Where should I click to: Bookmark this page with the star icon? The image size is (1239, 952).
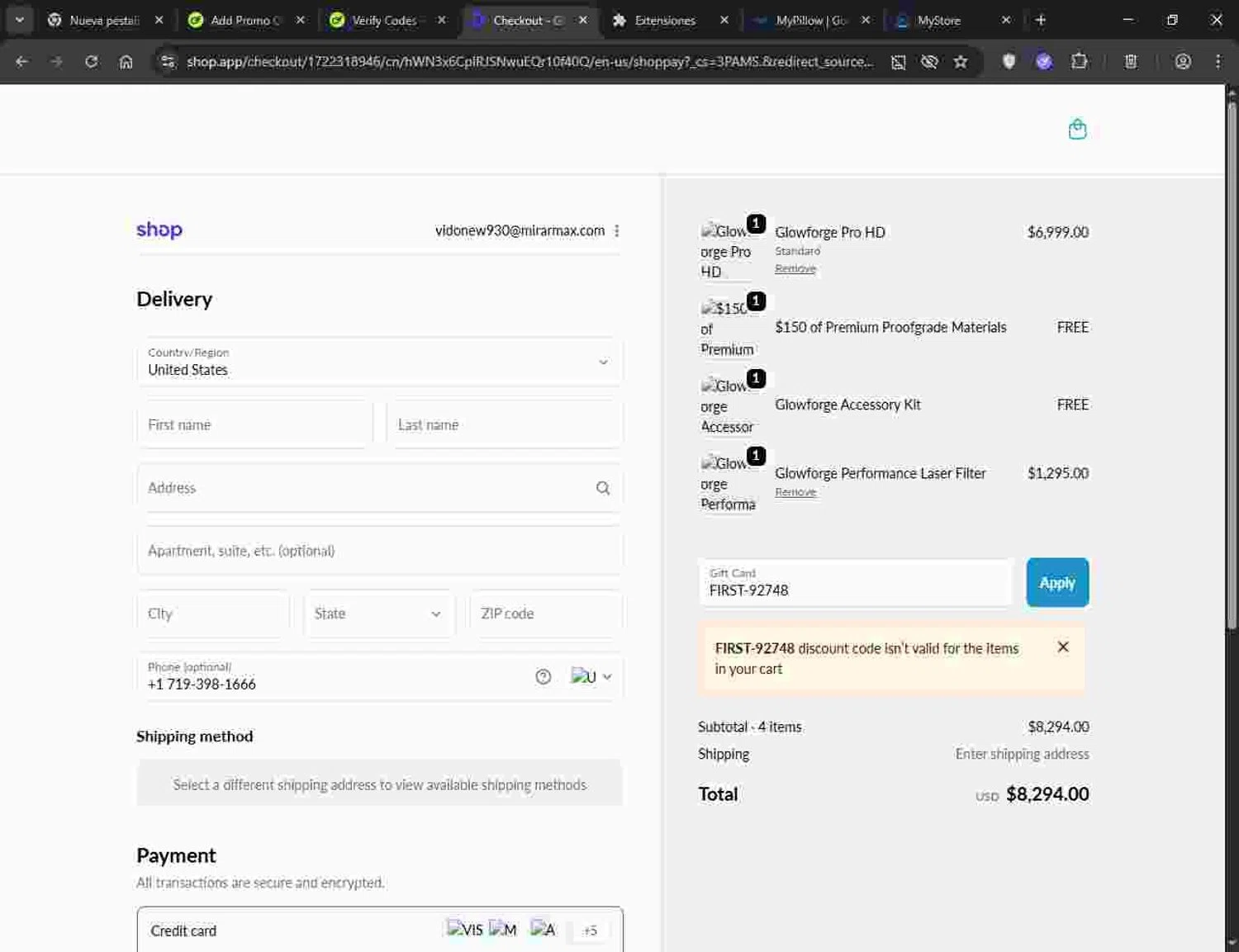pyautogui.click(x=961, y=62)
